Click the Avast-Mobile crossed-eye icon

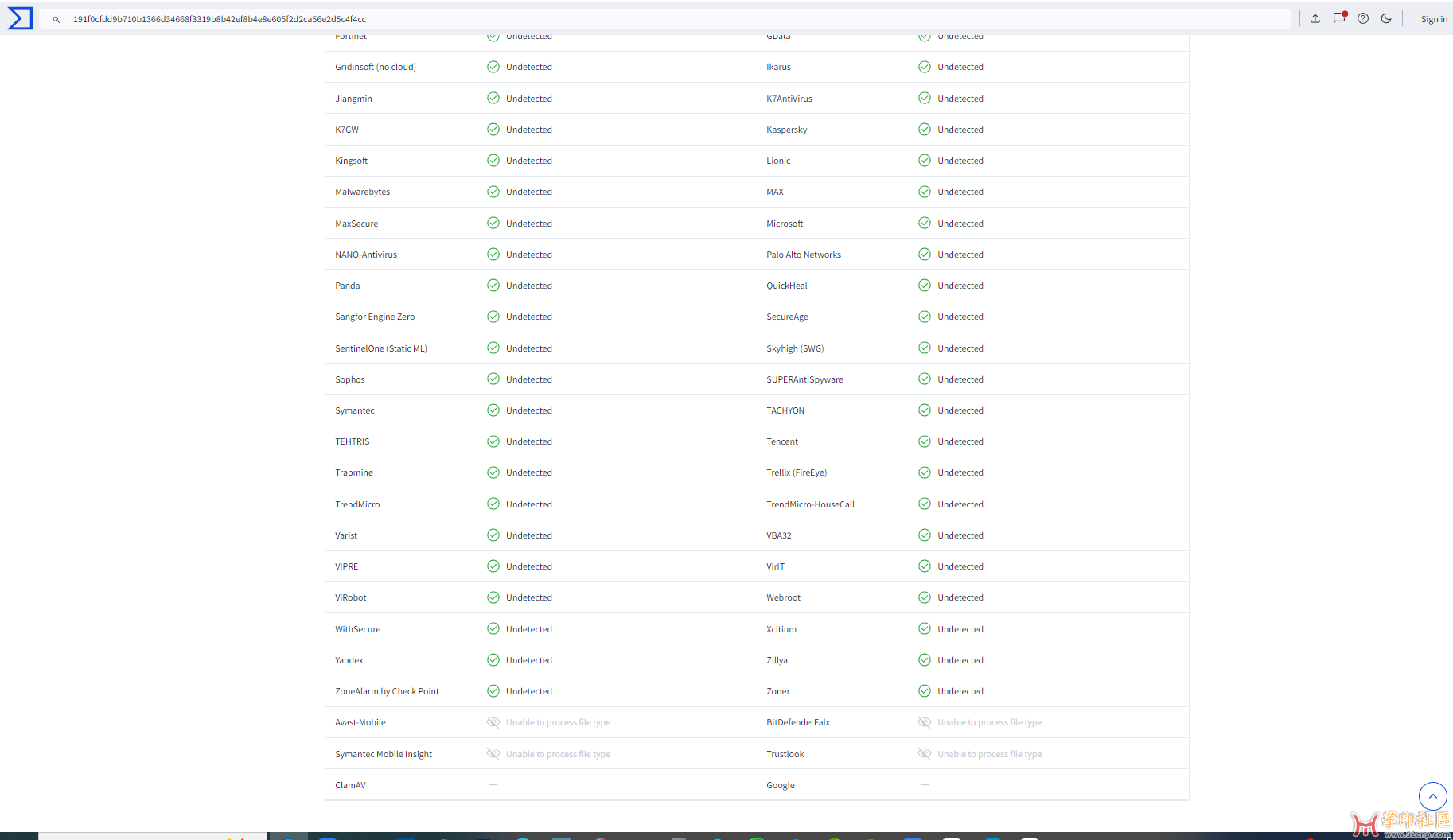point(493,722)
